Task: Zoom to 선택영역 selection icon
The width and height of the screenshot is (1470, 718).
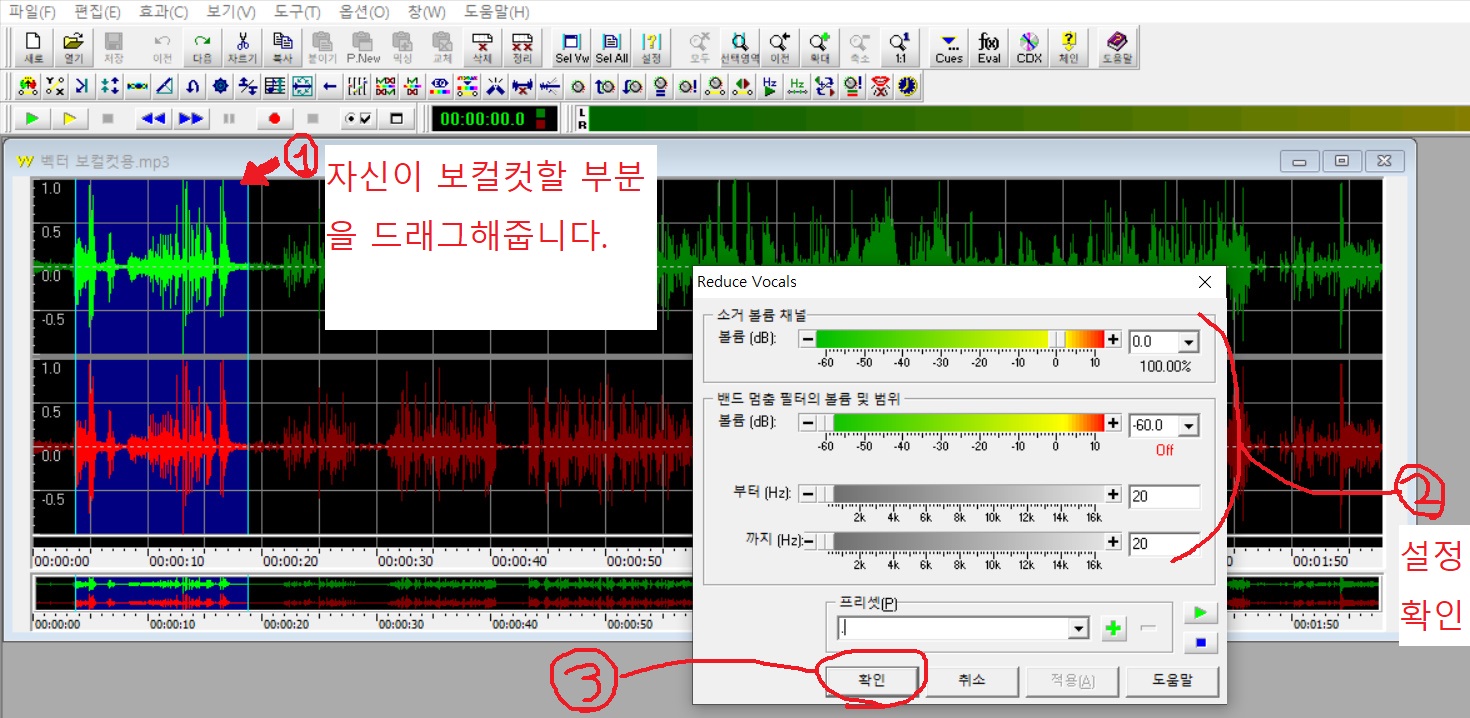Action: click(739, 46)
